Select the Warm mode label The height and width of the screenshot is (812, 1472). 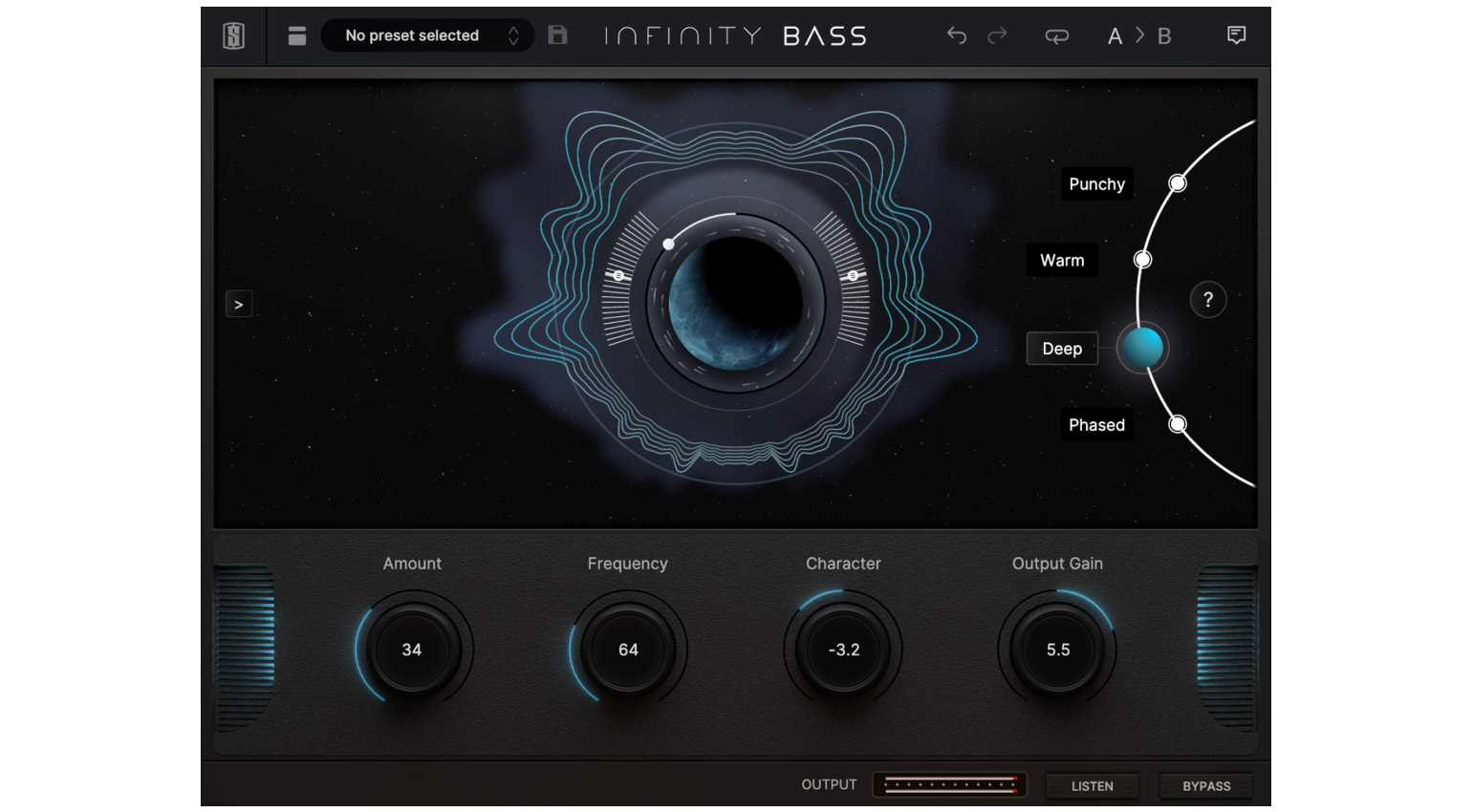pos(1062,260)
